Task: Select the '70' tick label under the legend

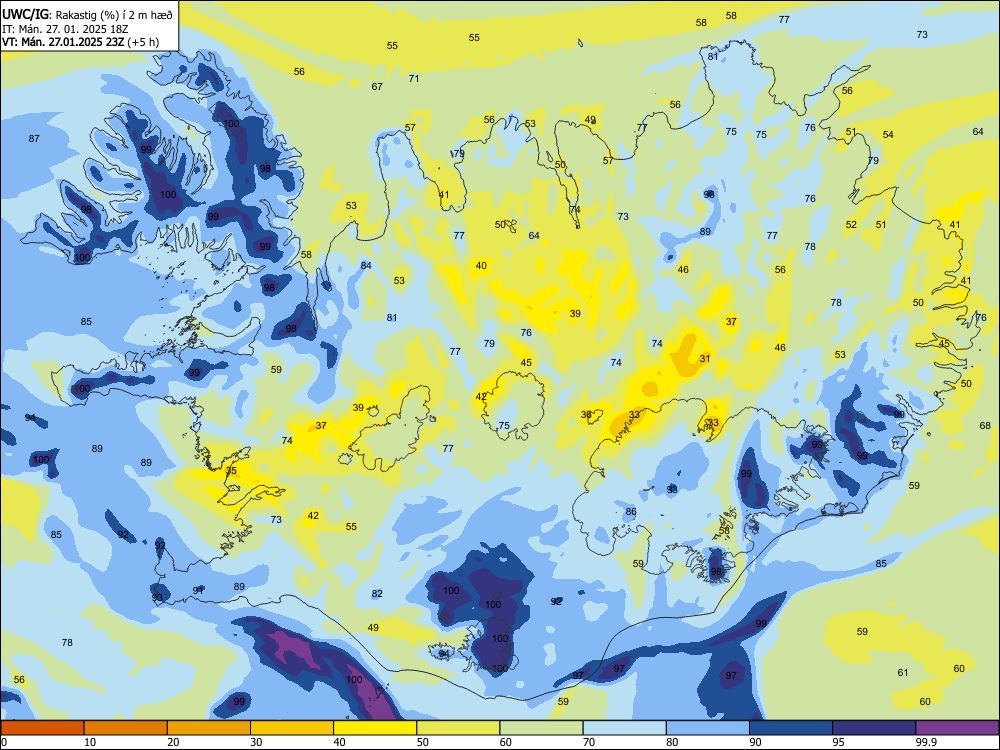Action: [x=589, y=742]
